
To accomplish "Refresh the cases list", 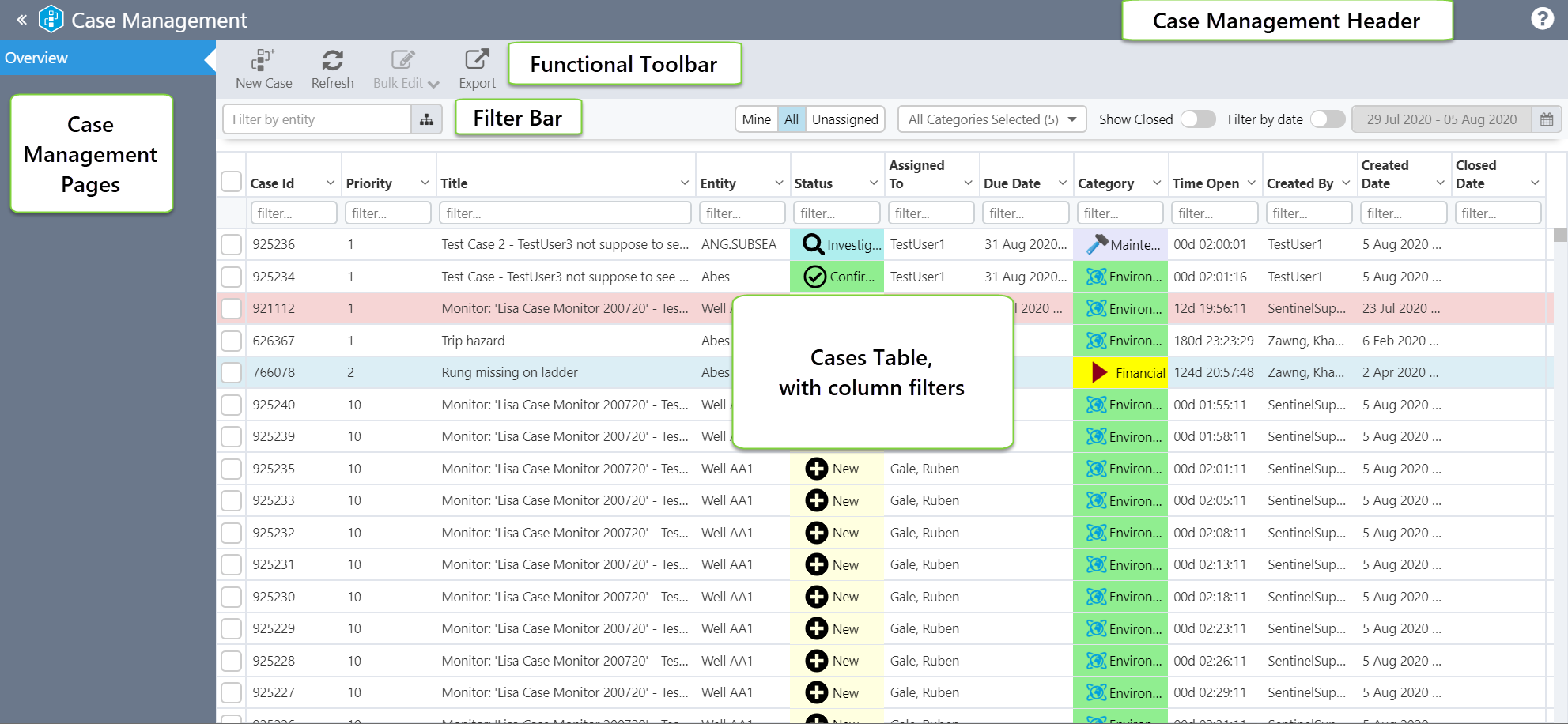I will coord(332,61).
